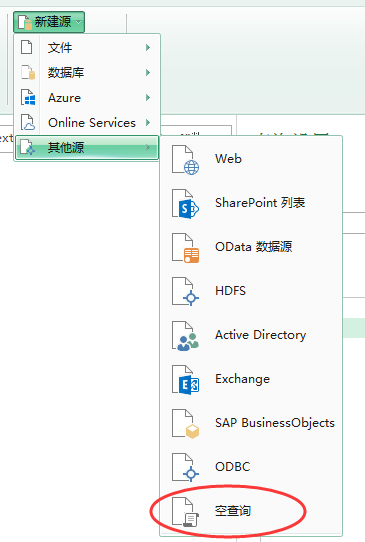Click the Exchange logo icon

186,380
